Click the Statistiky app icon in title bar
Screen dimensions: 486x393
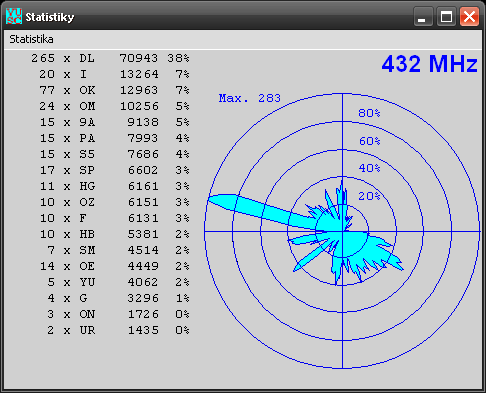point(14,16)
